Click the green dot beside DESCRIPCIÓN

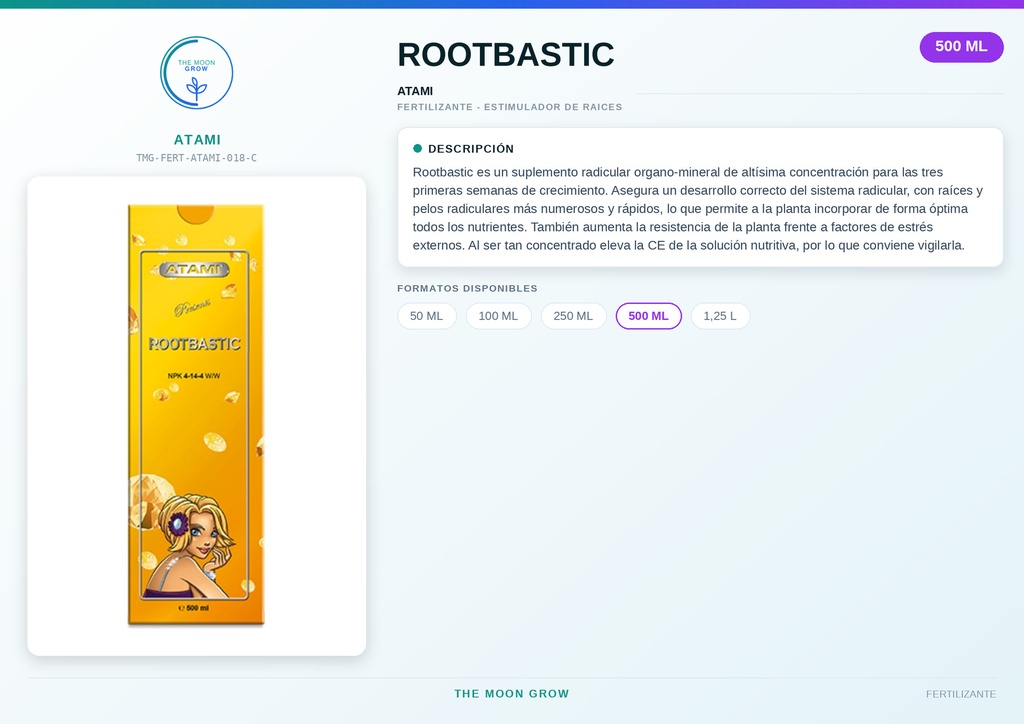tap(417, 148)
